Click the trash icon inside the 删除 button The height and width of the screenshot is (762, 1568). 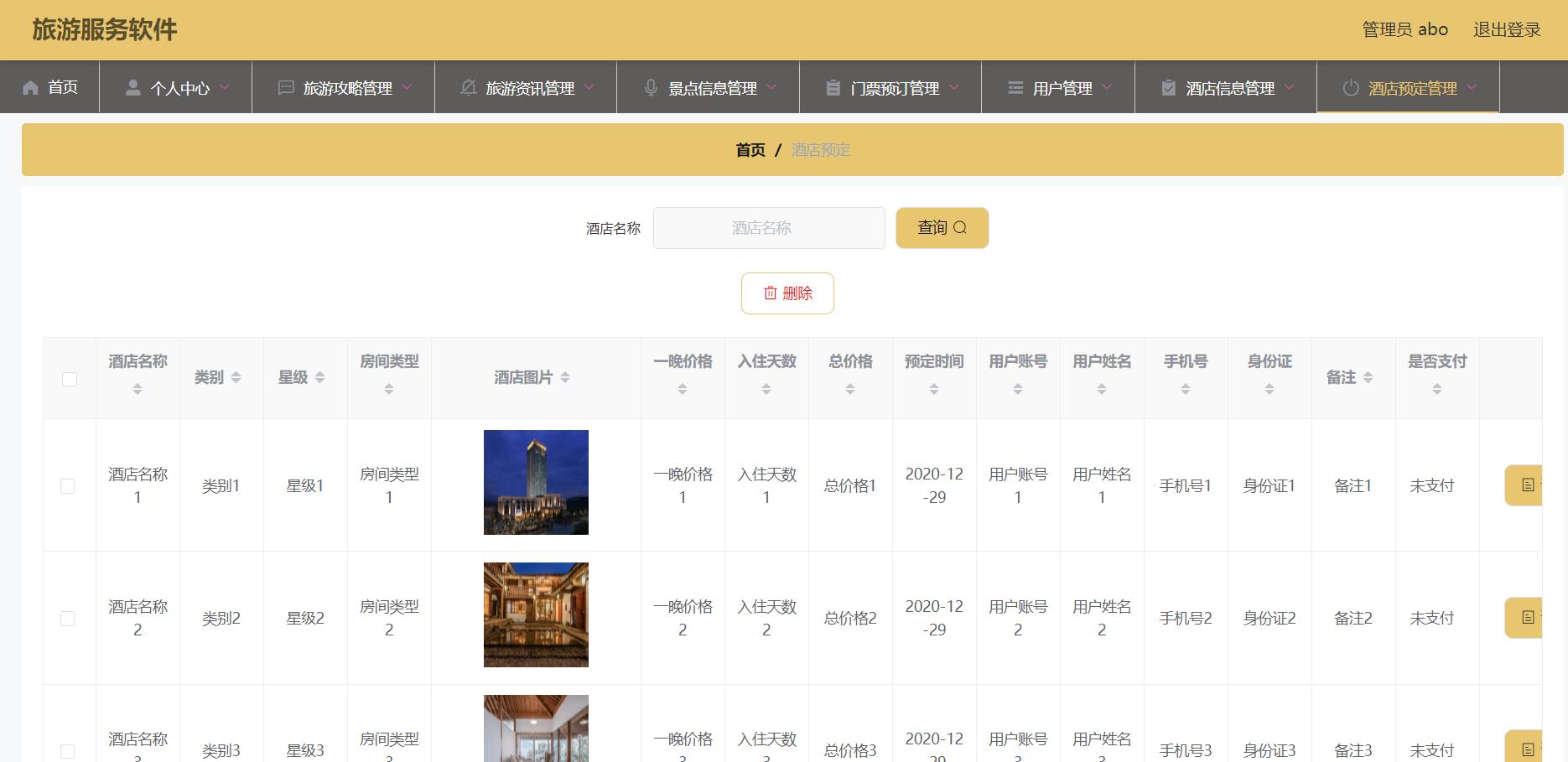(771, 293)
